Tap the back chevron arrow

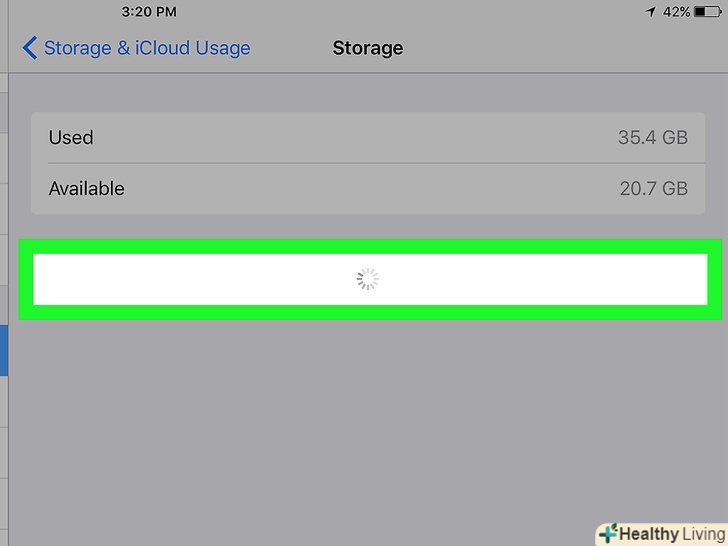click(29, 48)
